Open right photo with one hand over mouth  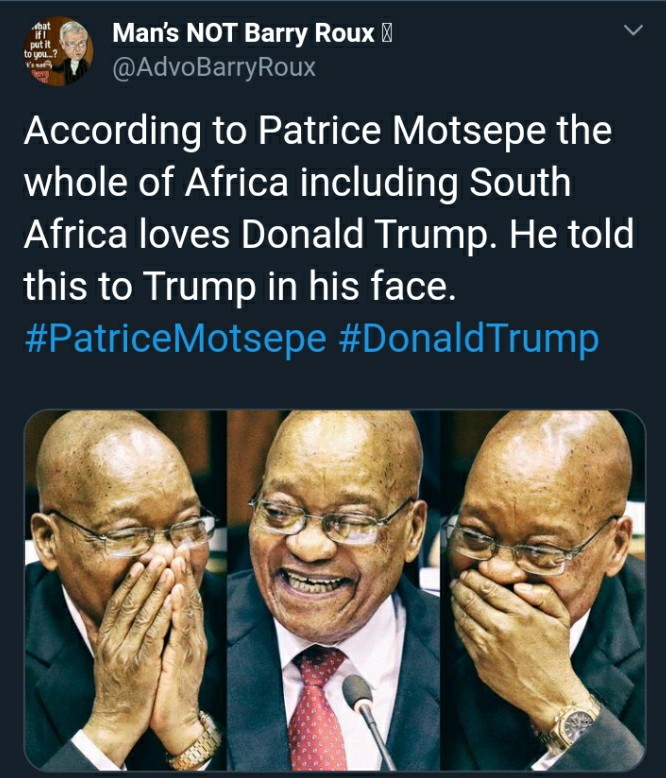[543, 590]
